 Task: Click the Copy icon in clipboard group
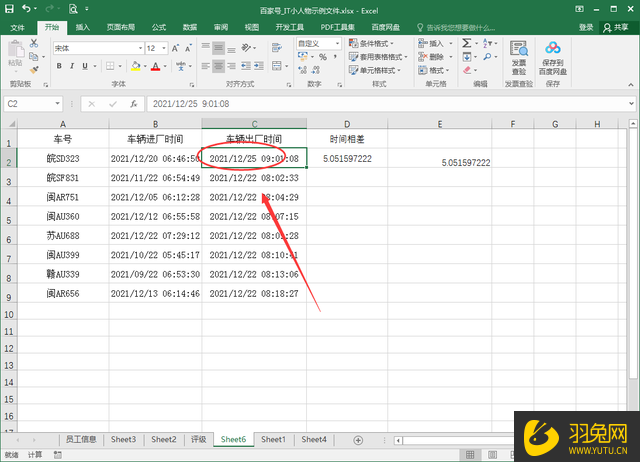33,57
